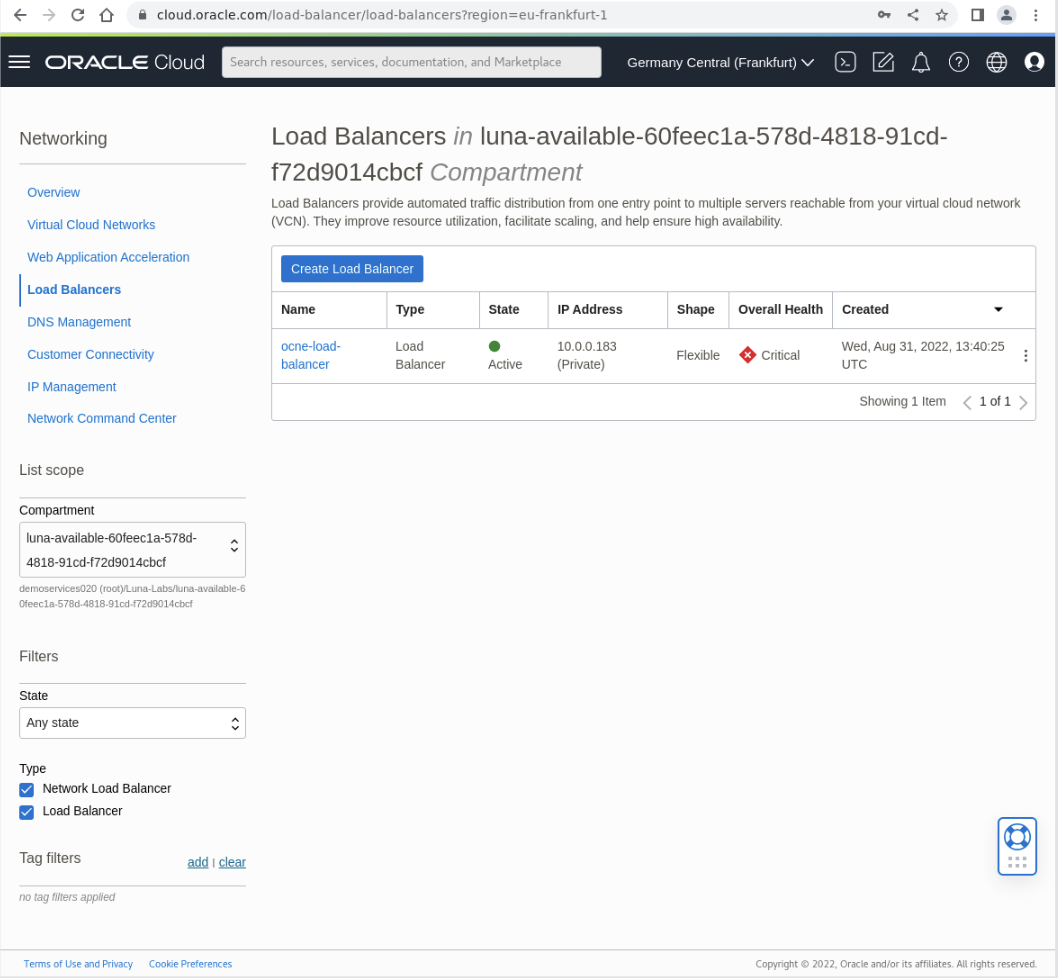
Task: Focus the search resources input field
Action: (x=411, y=62)
